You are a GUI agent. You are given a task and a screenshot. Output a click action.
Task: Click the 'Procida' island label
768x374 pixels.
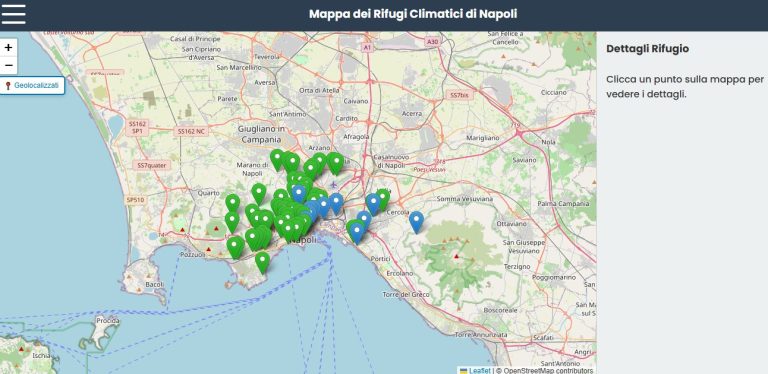[108, 321]
